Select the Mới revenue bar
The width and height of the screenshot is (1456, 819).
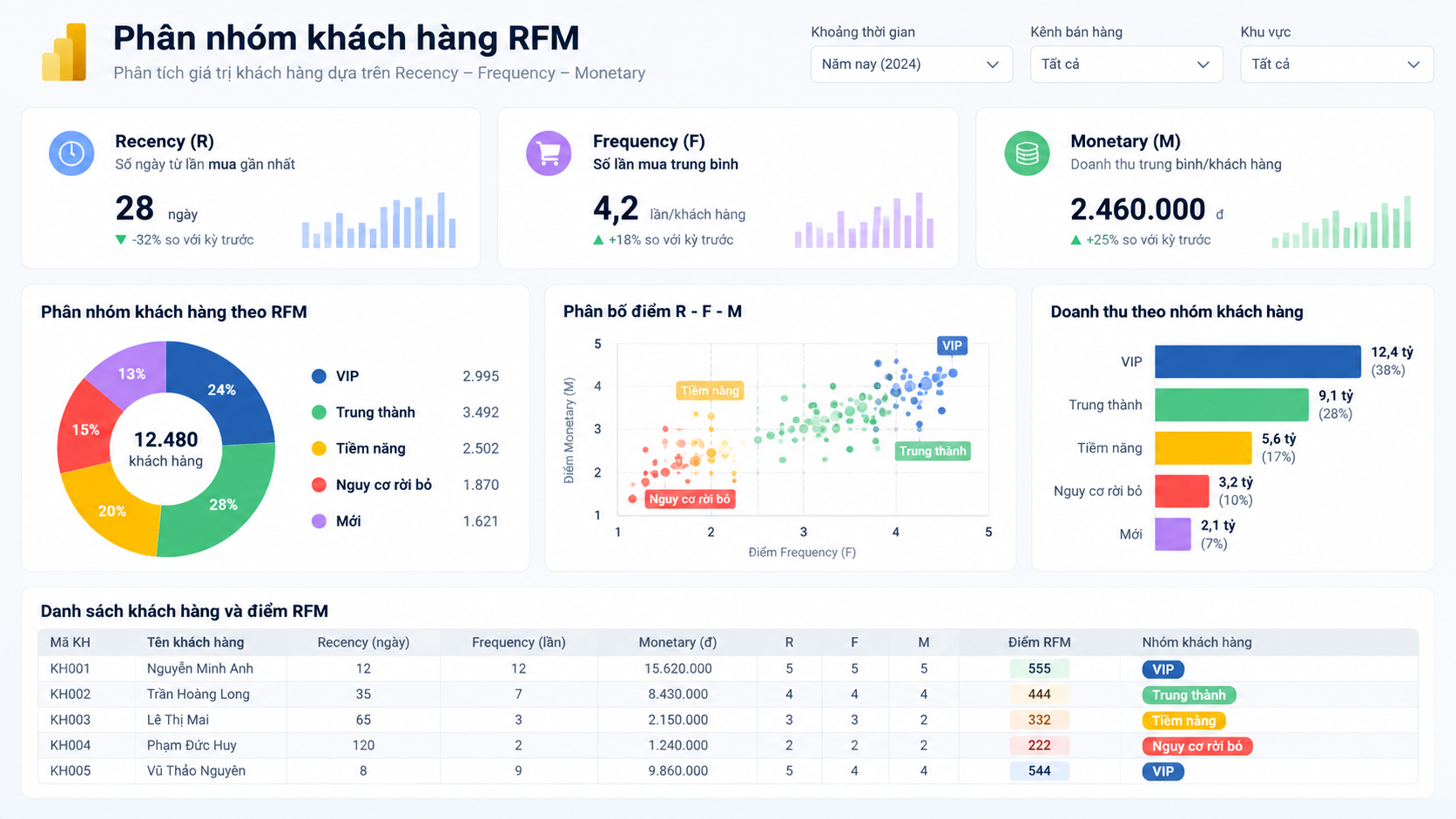point(1173,534)
